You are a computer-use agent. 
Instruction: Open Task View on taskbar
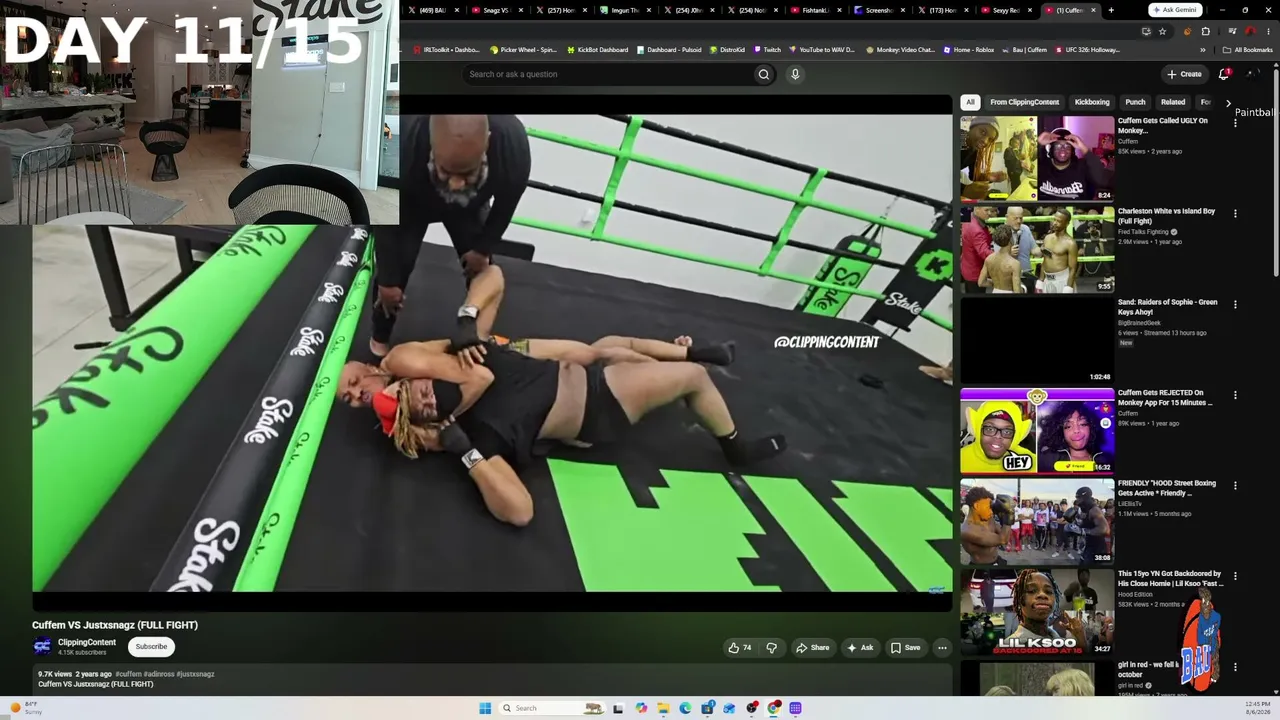[618, 708]
